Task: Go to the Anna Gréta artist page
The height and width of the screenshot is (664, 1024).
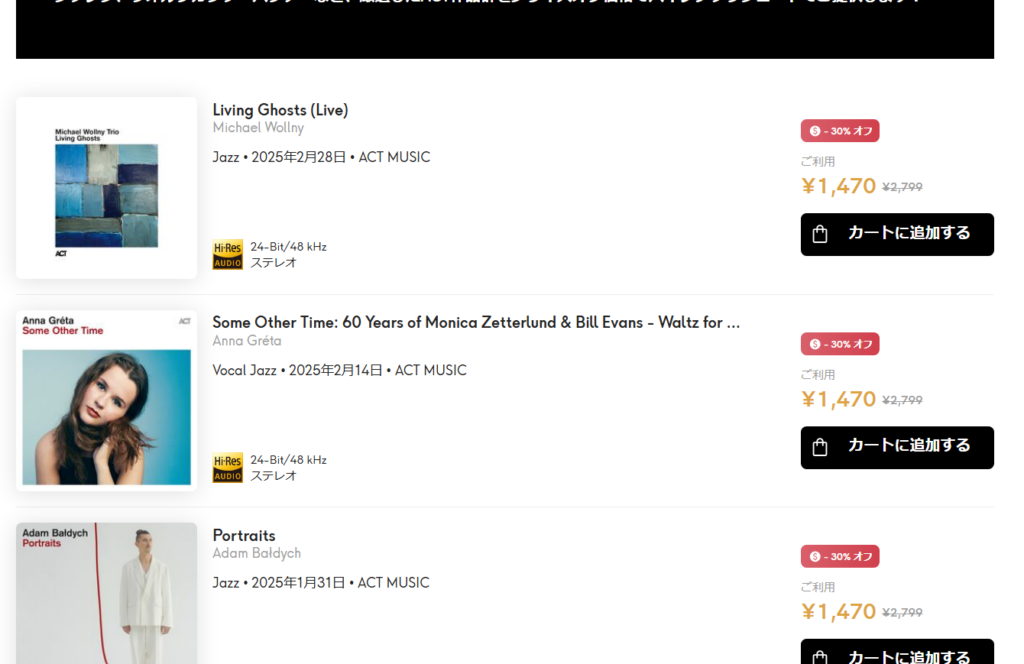Action: 247,341
